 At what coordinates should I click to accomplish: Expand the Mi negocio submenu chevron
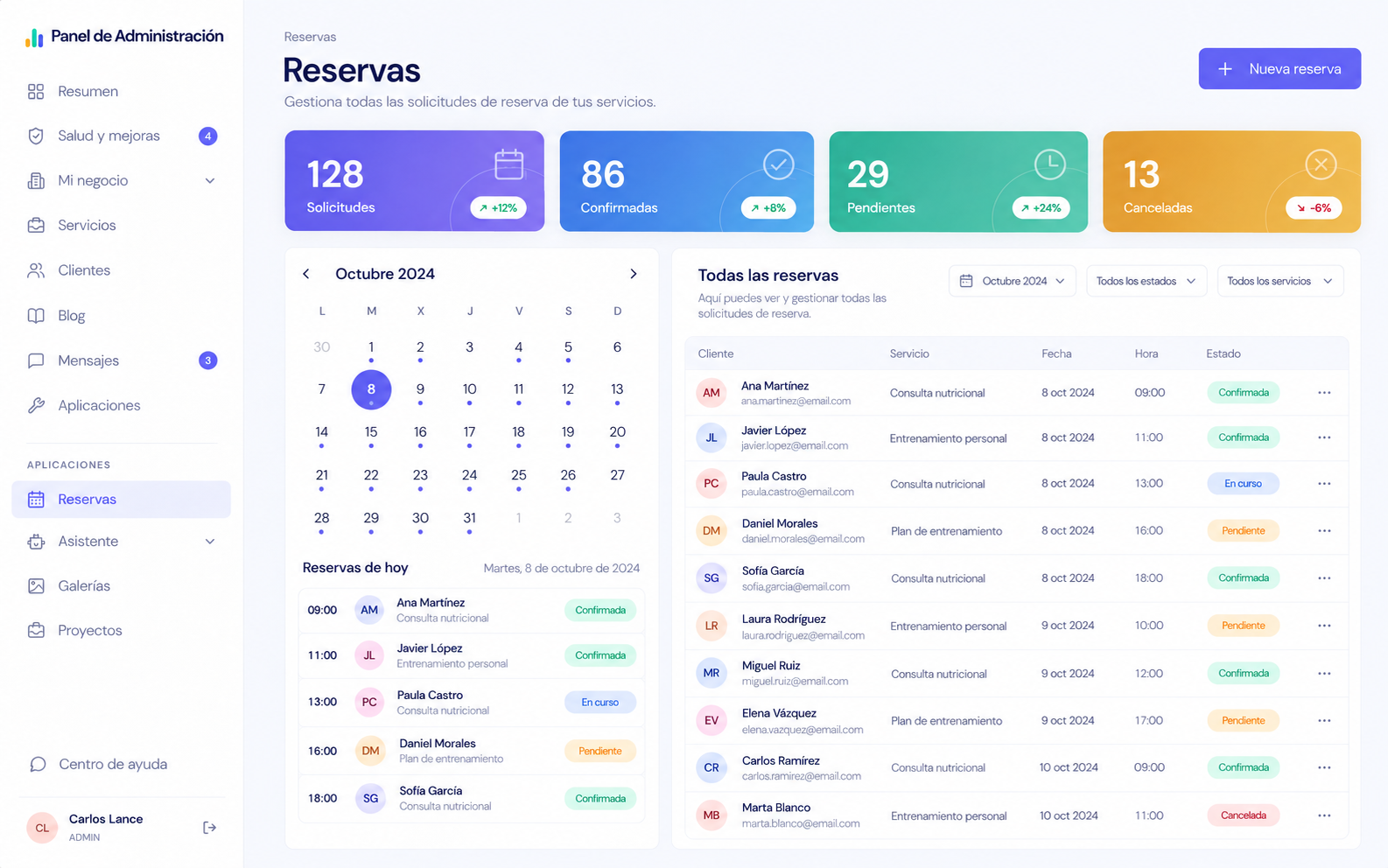[x=210, y=180]
